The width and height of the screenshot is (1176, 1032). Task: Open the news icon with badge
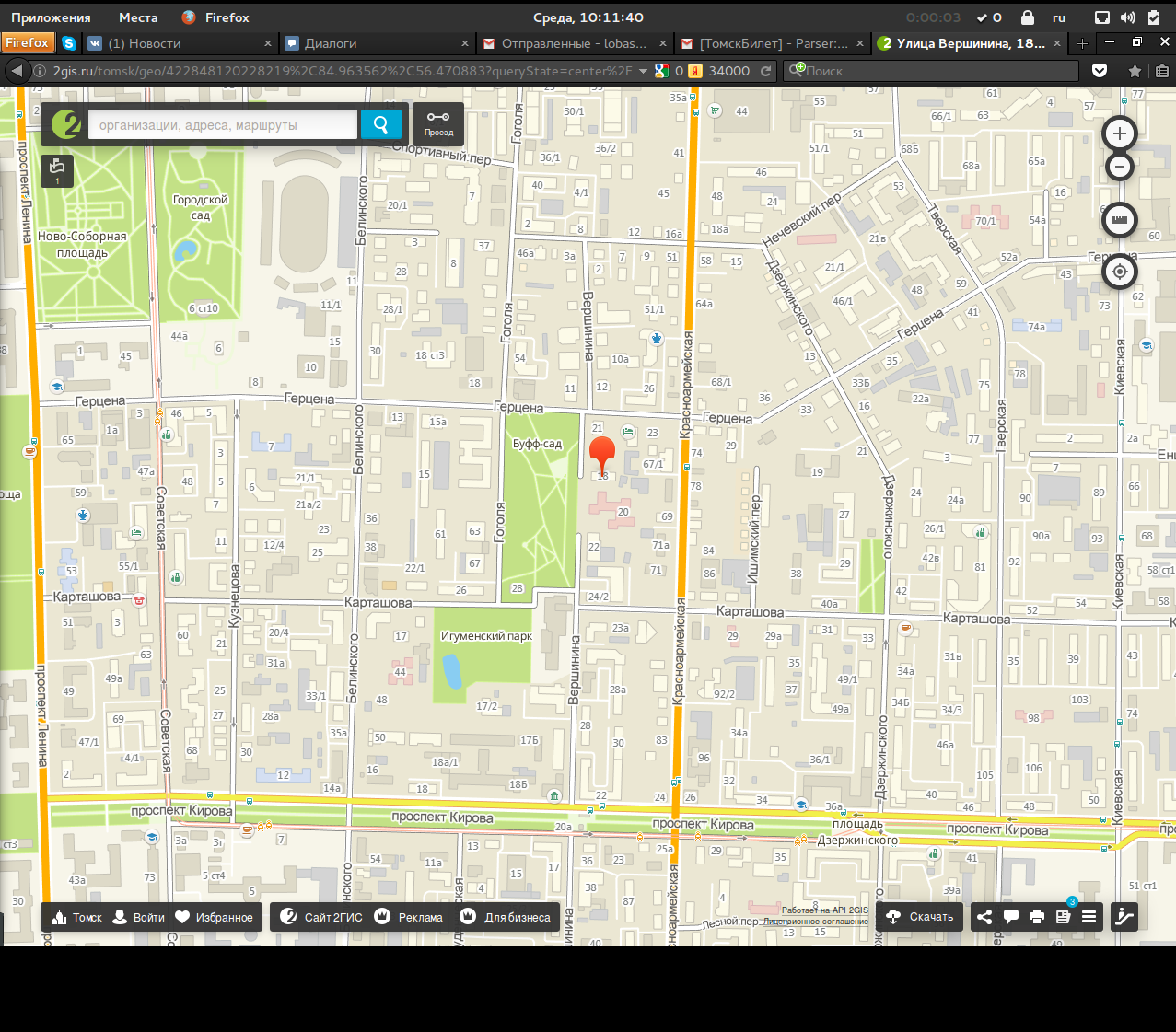[1064, 916]
